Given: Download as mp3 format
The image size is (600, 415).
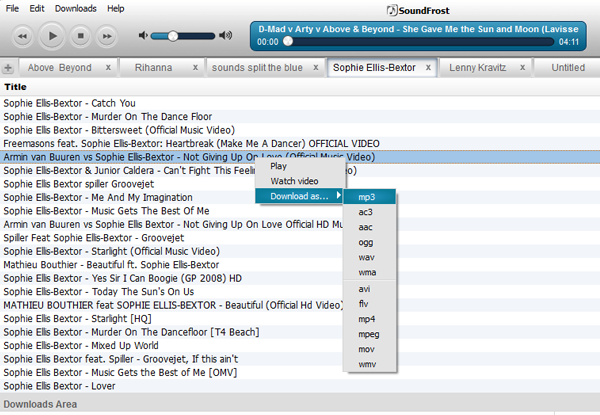Looking at the screenshot, I should pyautogui.click(x=370, y=197).
